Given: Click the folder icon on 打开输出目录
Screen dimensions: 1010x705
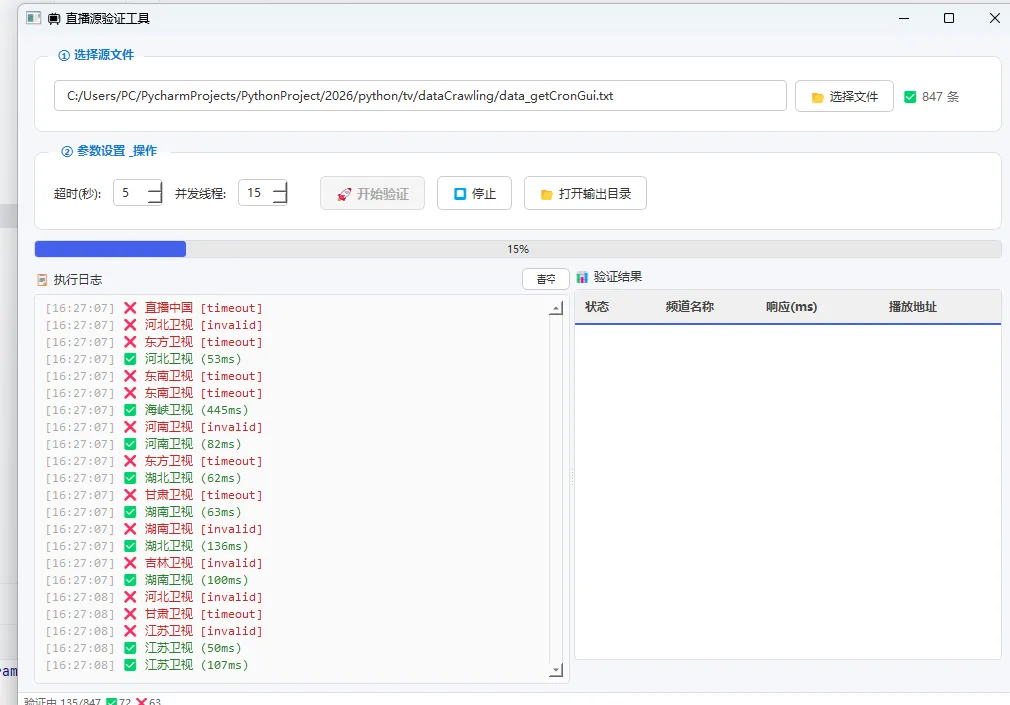Looking at the screenshot, I should 546,194.
